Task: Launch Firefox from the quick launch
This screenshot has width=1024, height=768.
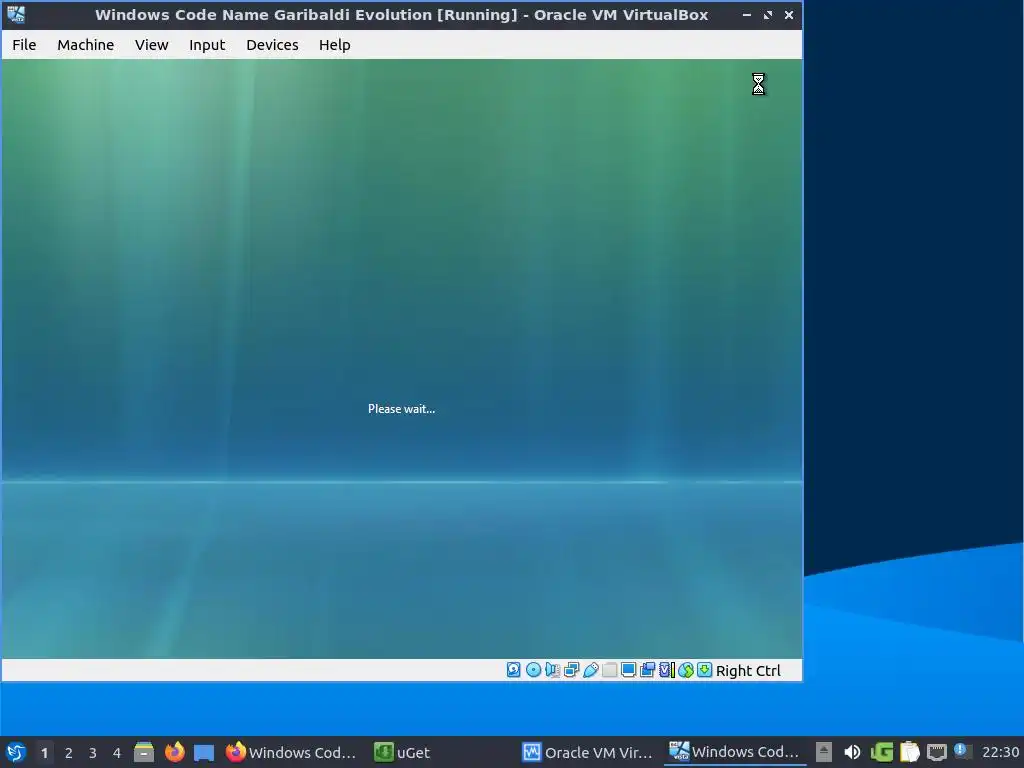Action: [x=174, y=752]
